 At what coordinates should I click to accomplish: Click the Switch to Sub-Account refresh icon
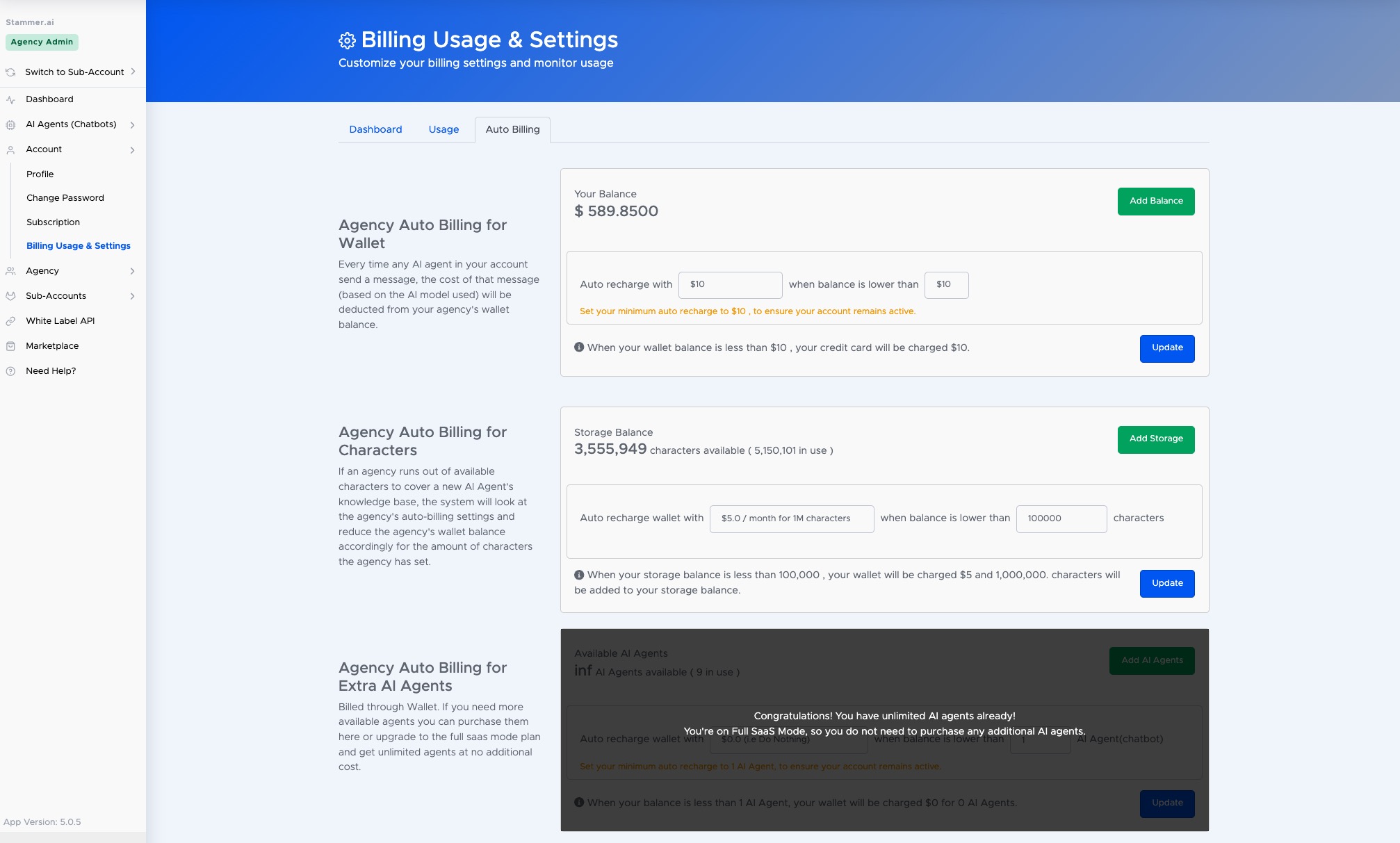tap(10, 72)
